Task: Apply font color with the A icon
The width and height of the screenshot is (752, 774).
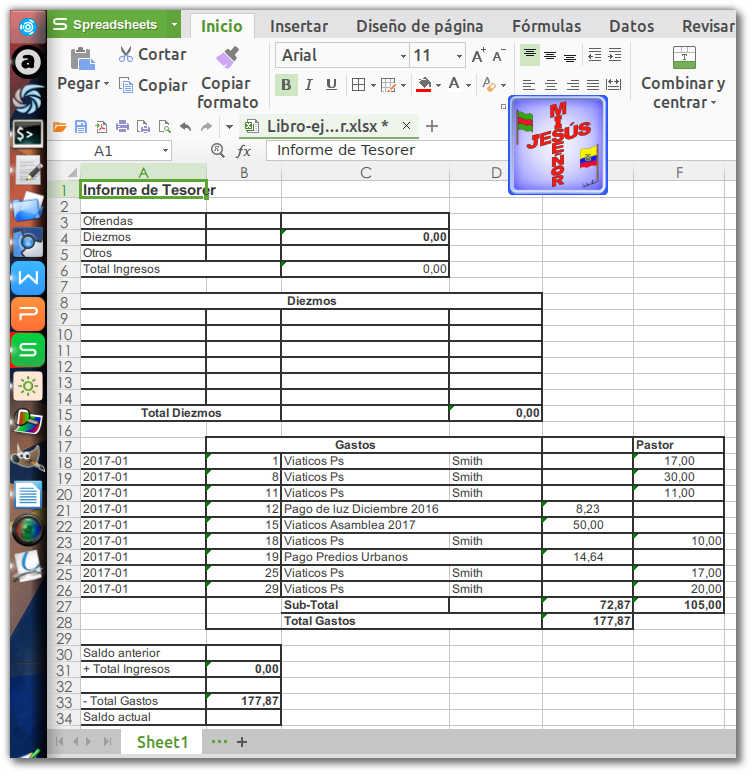Action: 454,84
